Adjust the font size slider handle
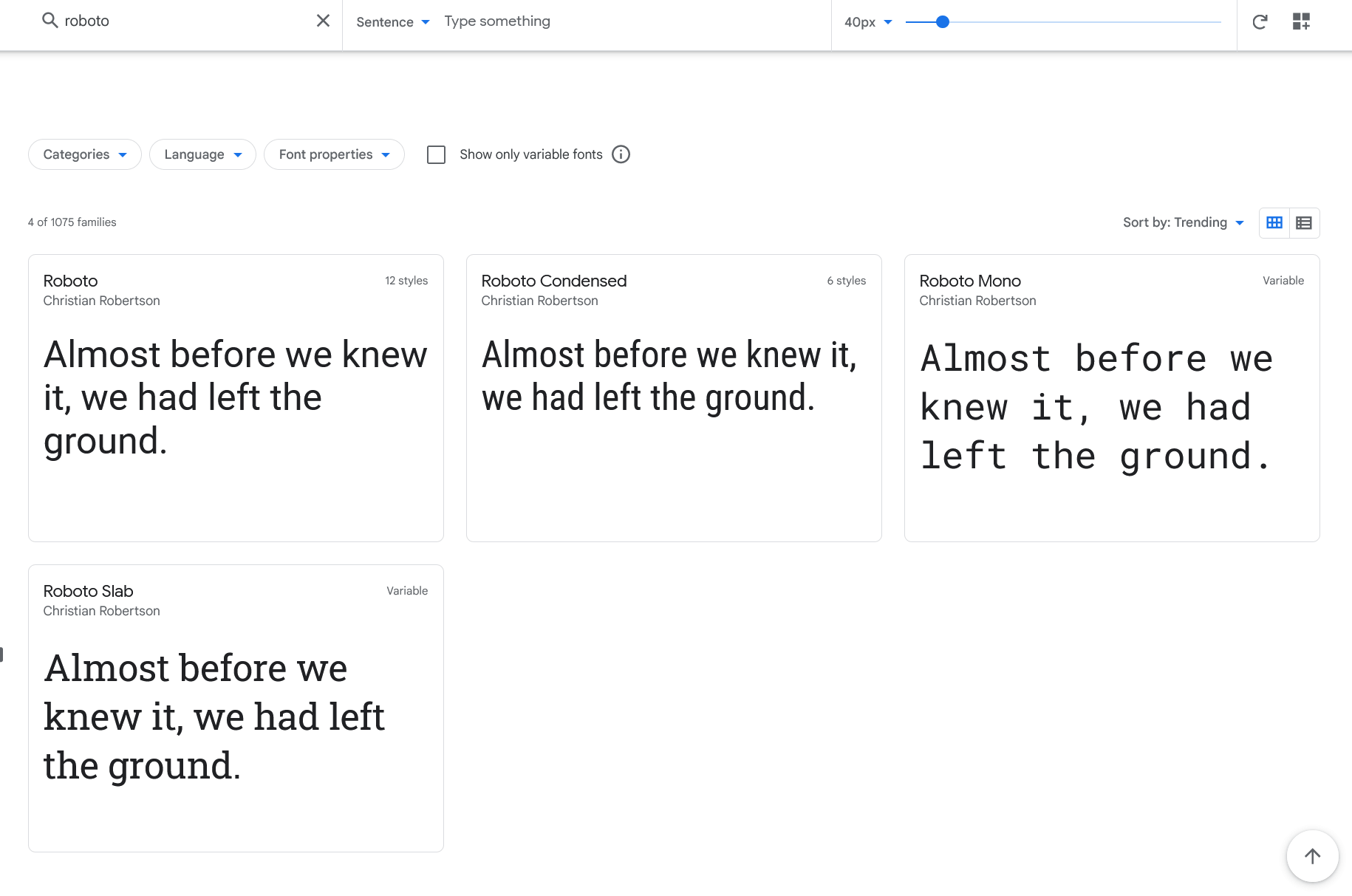Viewport: 1352px width, 896px height. pos(942,22)
